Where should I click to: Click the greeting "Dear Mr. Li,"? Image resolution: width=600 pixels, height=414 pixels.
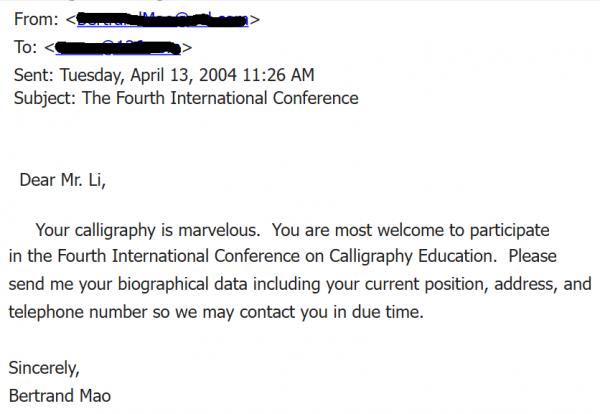click(62, 181)
